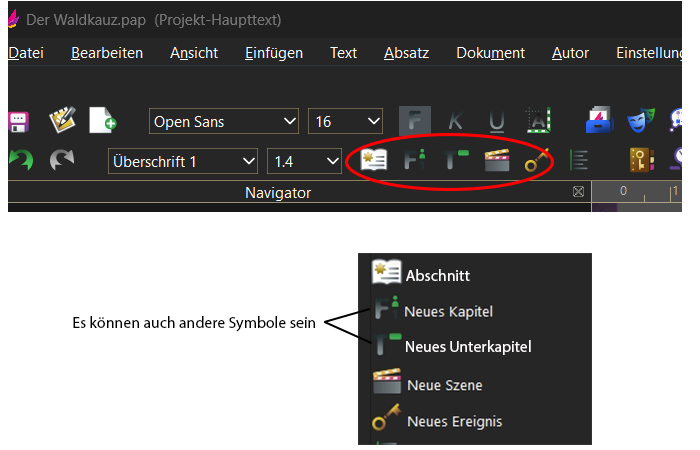Image resolution: width=700 pixels, height=450 pixels.
Task: Click the new chapter icon in toolbar
Action: pos(415,160)
